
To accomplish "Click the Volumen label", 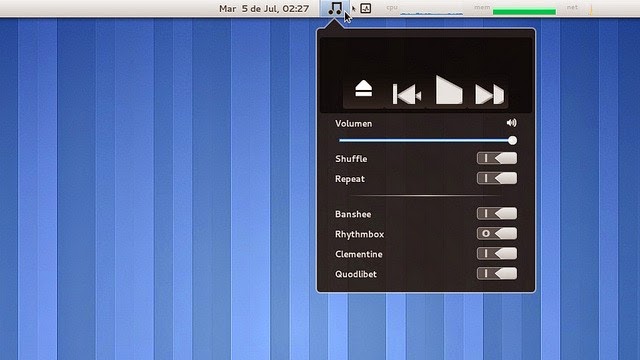I will click(x=353, y=124).
